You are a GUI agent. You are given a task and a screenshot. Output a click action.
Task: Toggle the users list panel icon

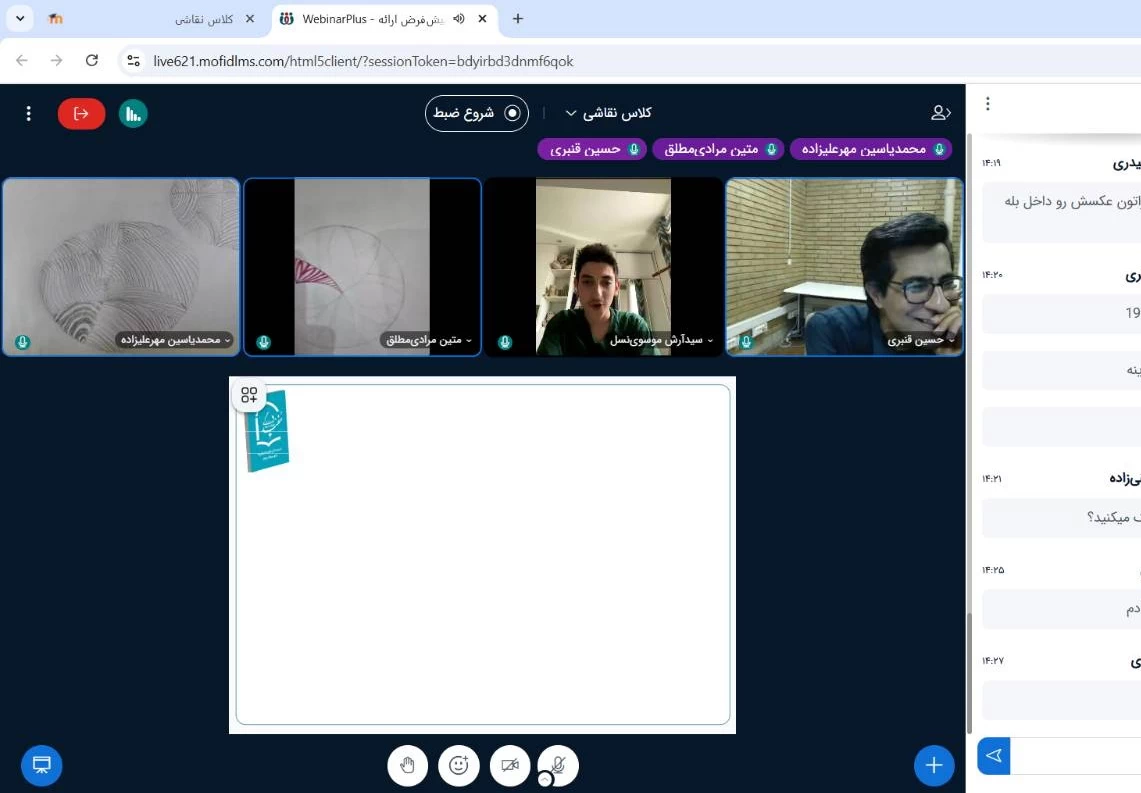click(x=940, y=113)
